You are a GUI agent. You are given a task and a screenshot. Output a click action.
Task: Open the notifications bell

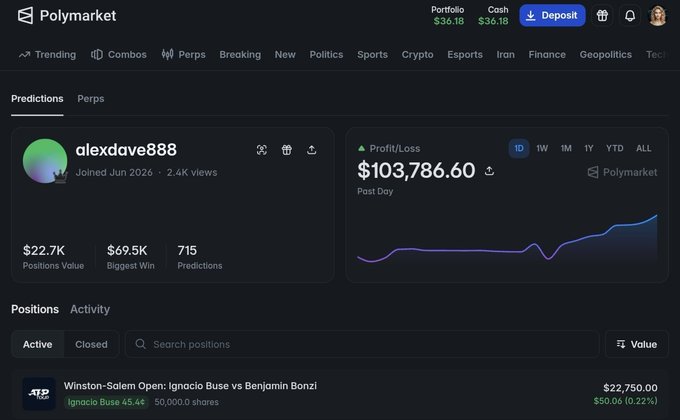coord(630,16)
